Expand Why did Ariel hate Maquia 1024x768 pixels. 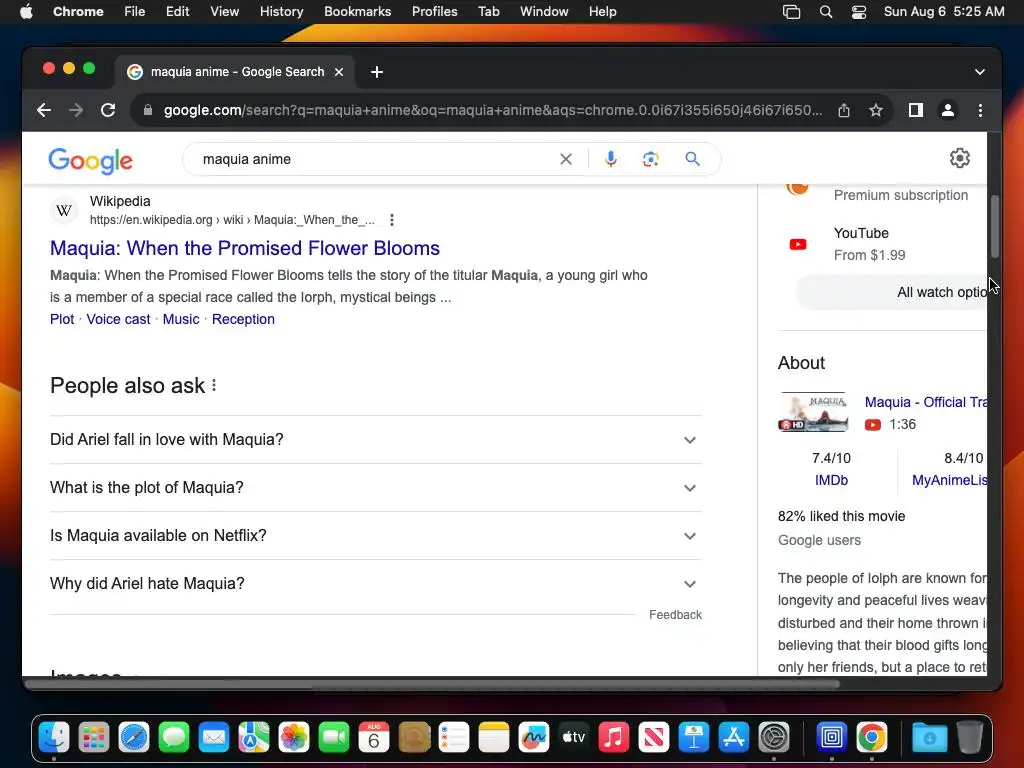pos(376,584)
